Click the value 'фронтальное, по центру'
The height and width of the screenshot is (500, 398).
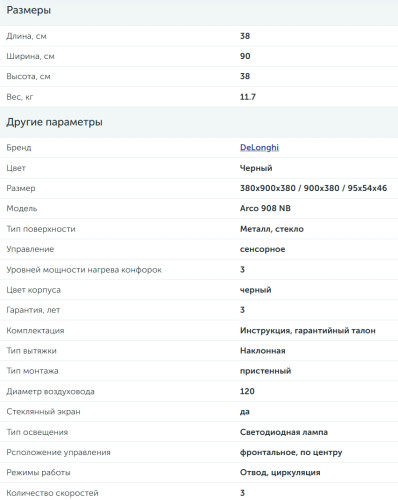291,453
